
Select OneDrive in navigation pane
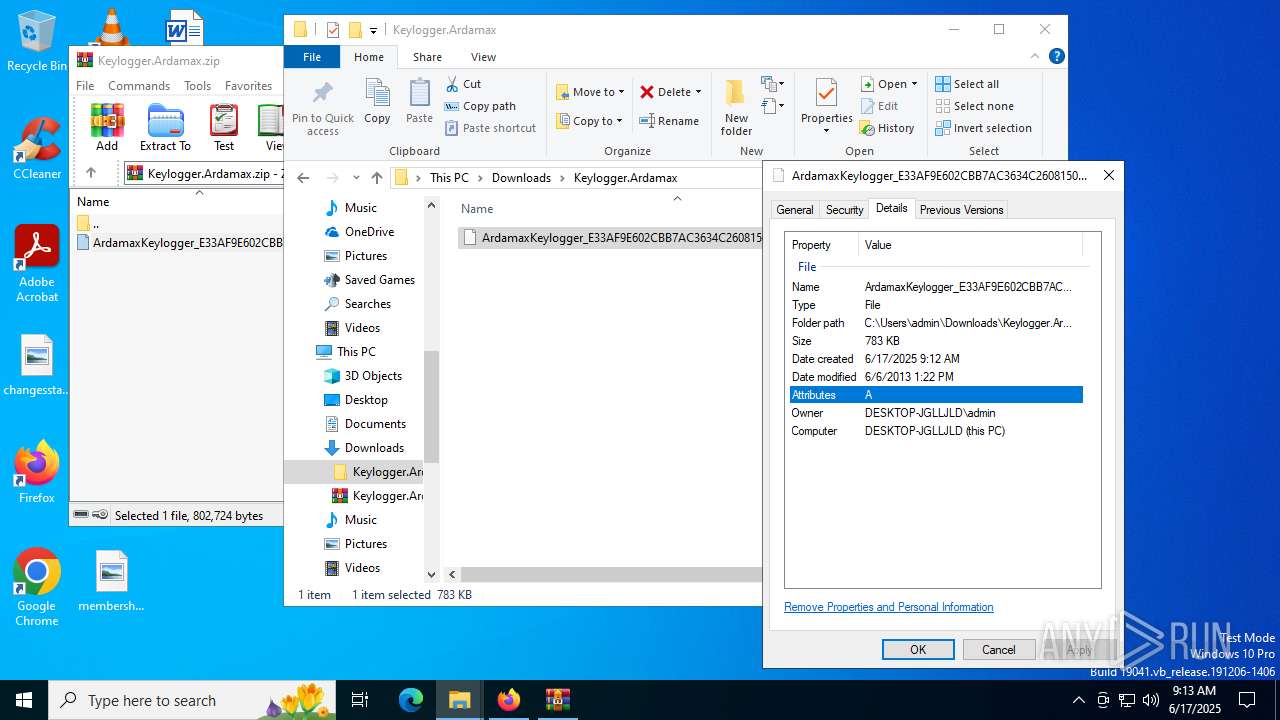(x=369, y=232)
